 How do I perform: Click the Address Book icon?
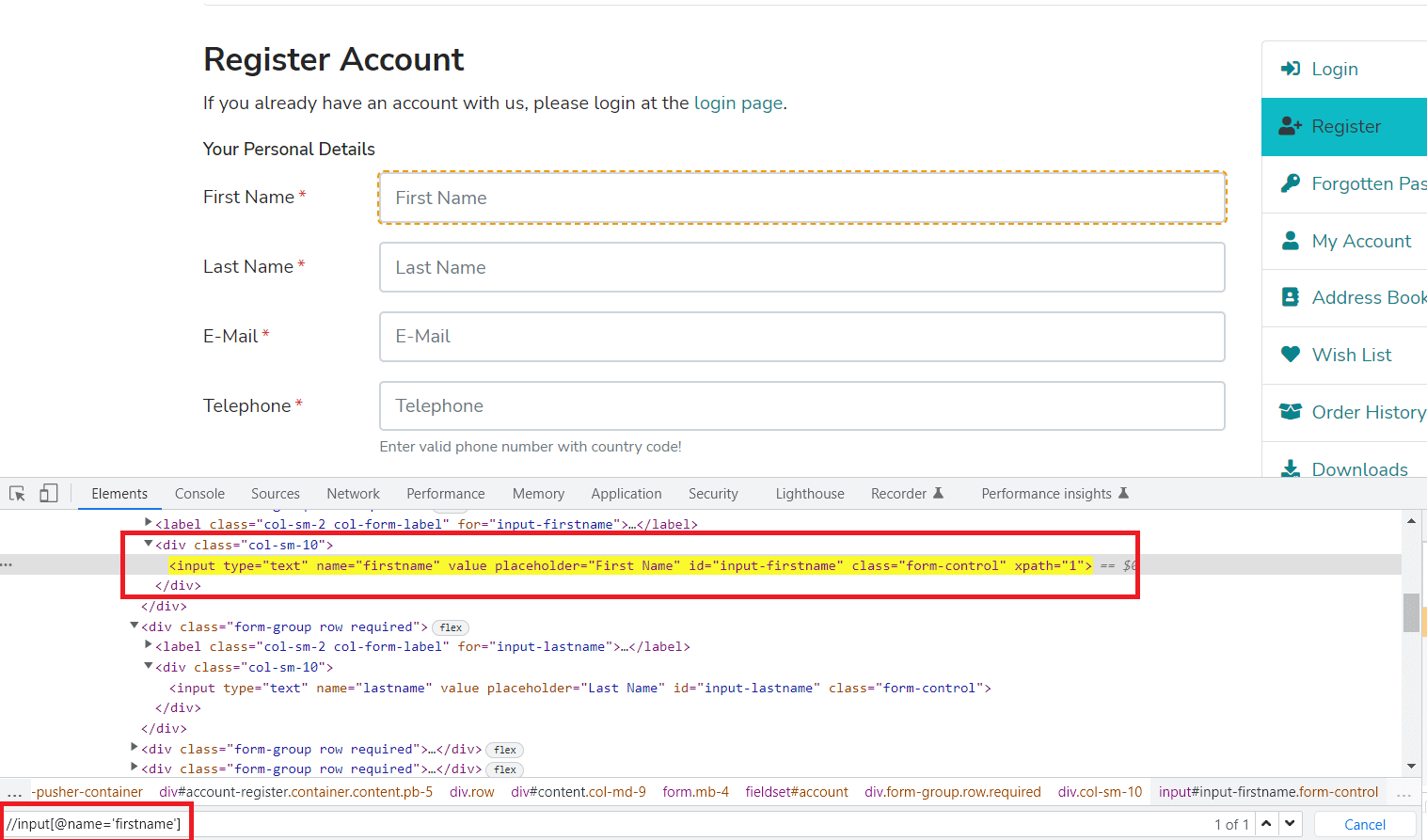click(1291, 297)
